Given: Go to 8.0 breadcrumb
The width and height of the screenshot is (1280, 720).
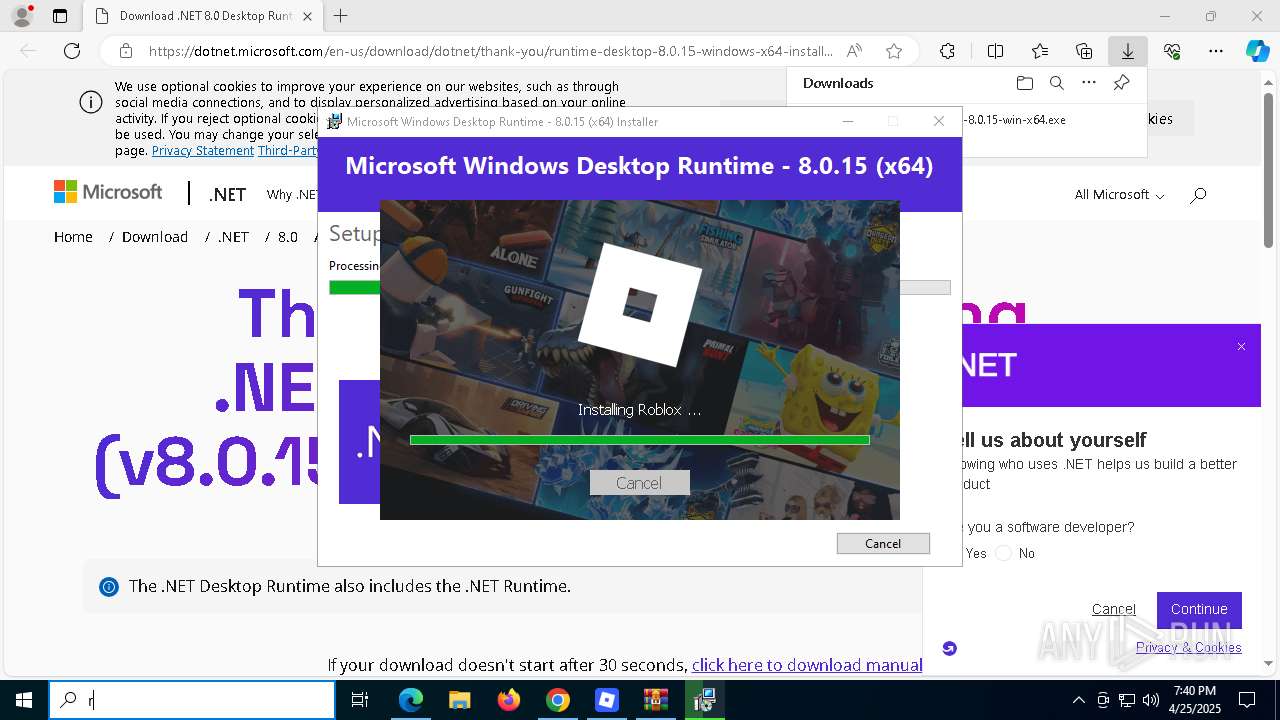Looking at the screenshot, I should (x=288, y=237).
